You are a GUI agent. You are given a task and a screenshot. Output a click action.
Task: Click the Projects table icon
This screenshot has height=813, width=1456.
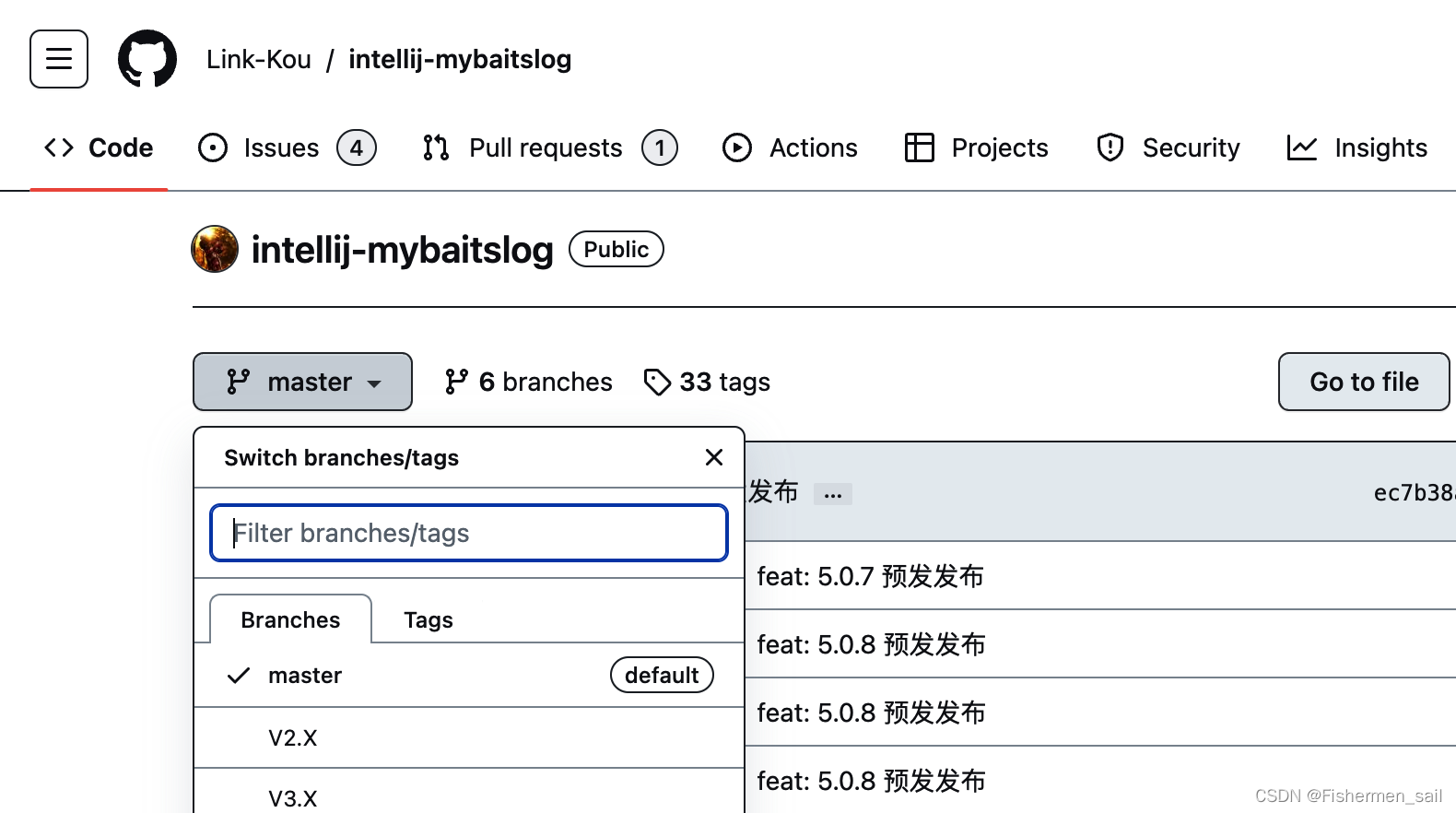(x=920, y=147)
